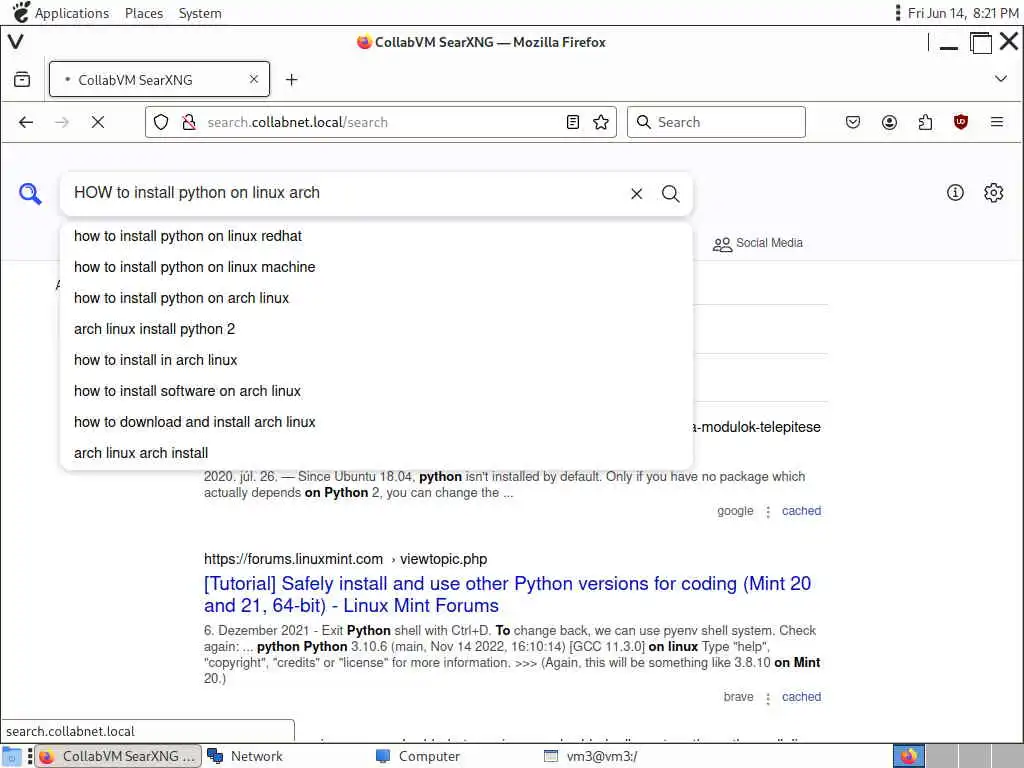Switch to the Social Media category tab
1024x768 pixels.
(x=758, y=244)
